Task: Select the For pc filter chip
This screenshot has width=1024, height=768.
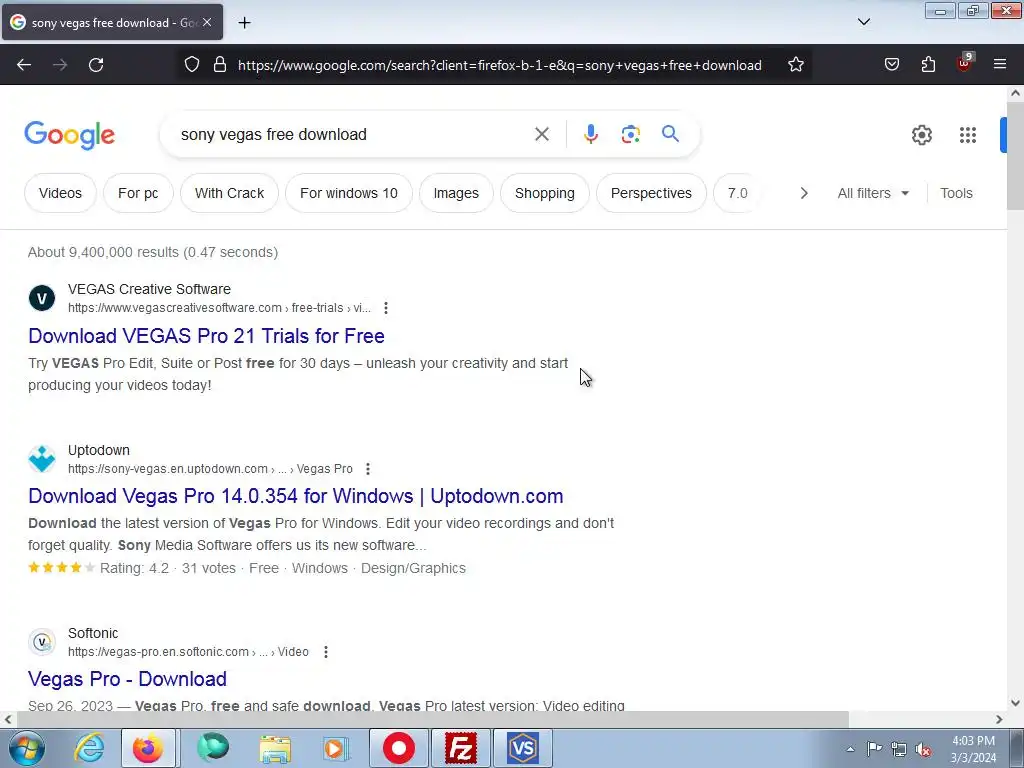Action: (138, 193)
